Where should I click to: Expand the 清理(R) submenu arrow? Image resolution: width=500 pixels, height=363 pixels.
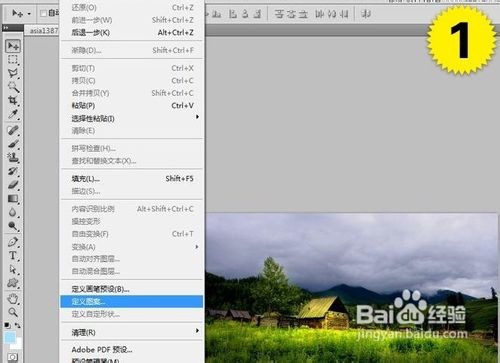[x=197, y=331]
